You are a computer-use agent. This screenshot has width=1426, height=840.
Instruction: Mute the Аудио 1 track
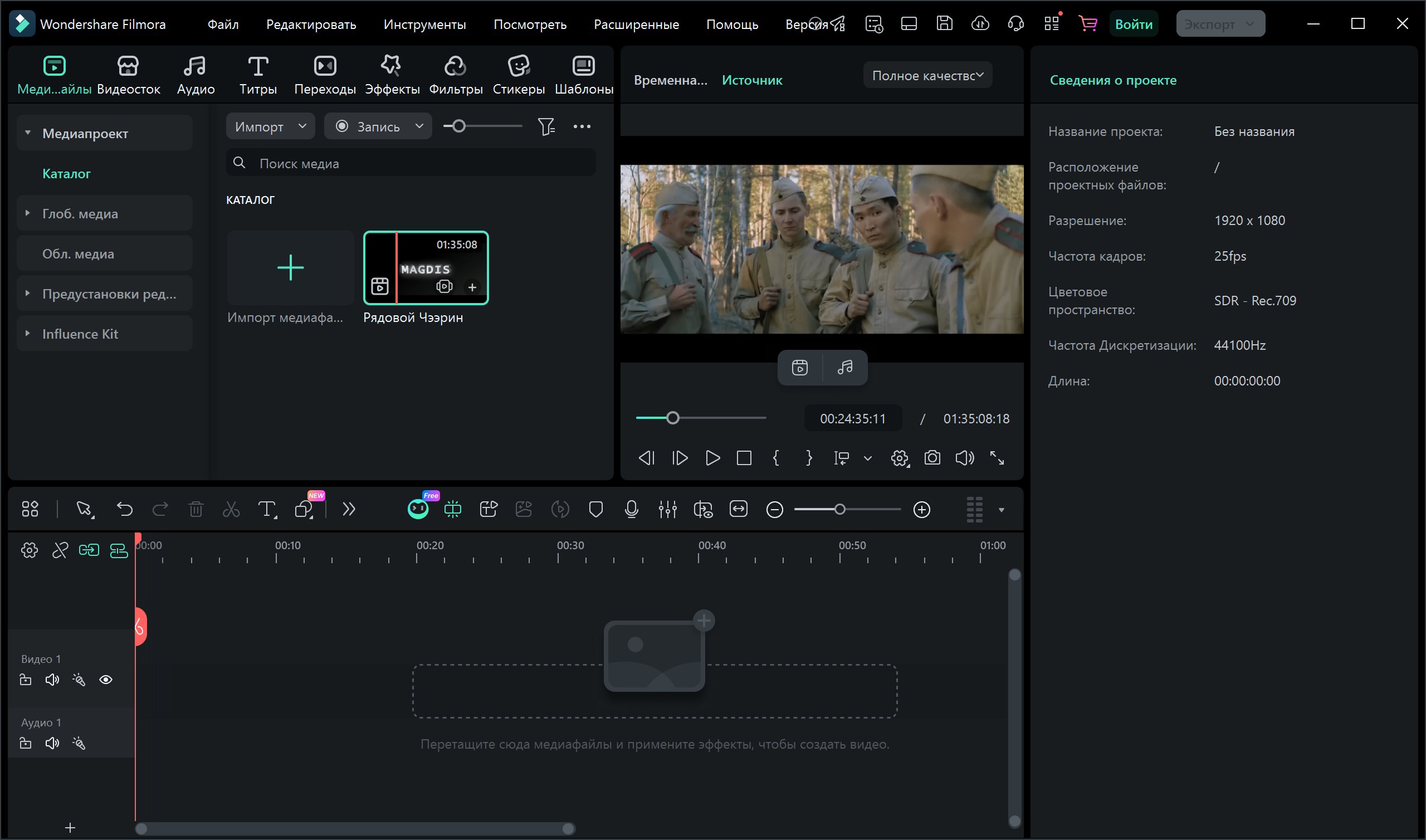(x=52, y=743)
